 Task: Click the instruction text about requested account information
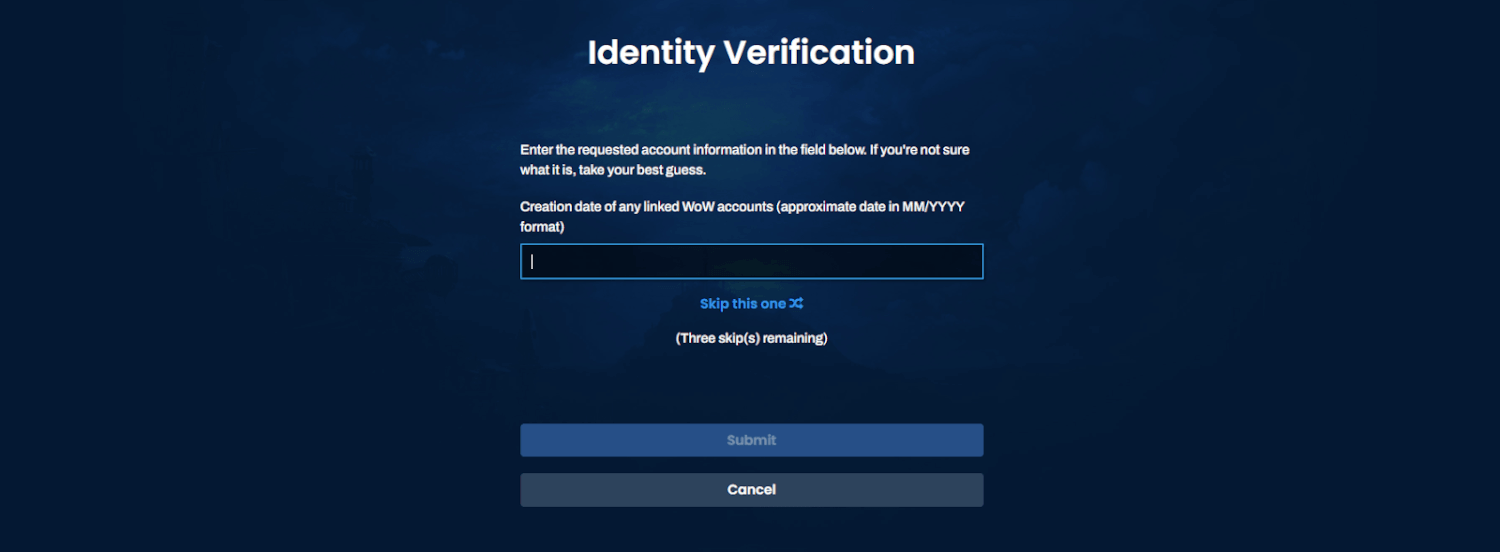(x=744, y=150)
